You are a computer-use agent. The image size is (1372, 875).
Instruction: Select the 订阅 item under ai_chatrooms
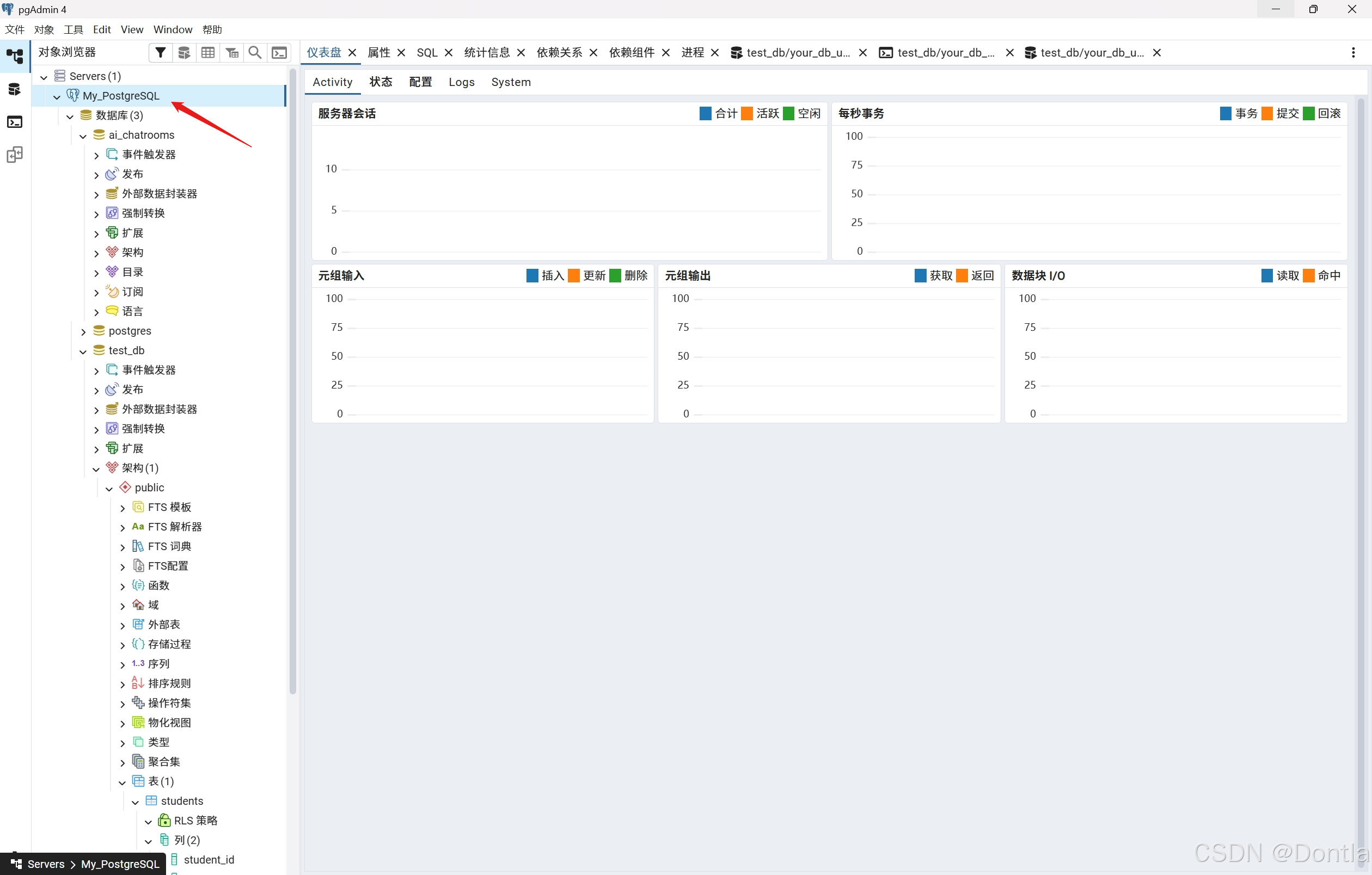(133, 292)
